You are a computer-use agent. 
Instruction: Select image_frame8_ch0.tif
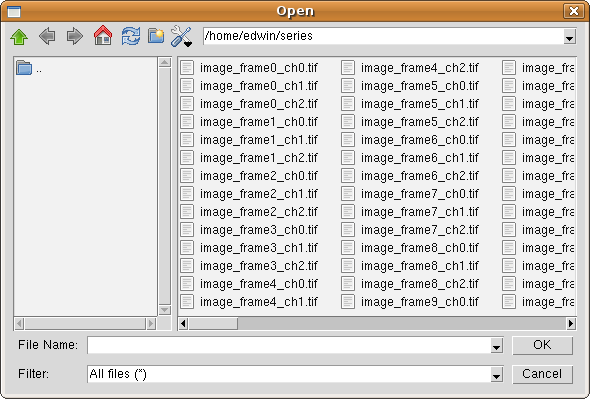pos(420,248)
